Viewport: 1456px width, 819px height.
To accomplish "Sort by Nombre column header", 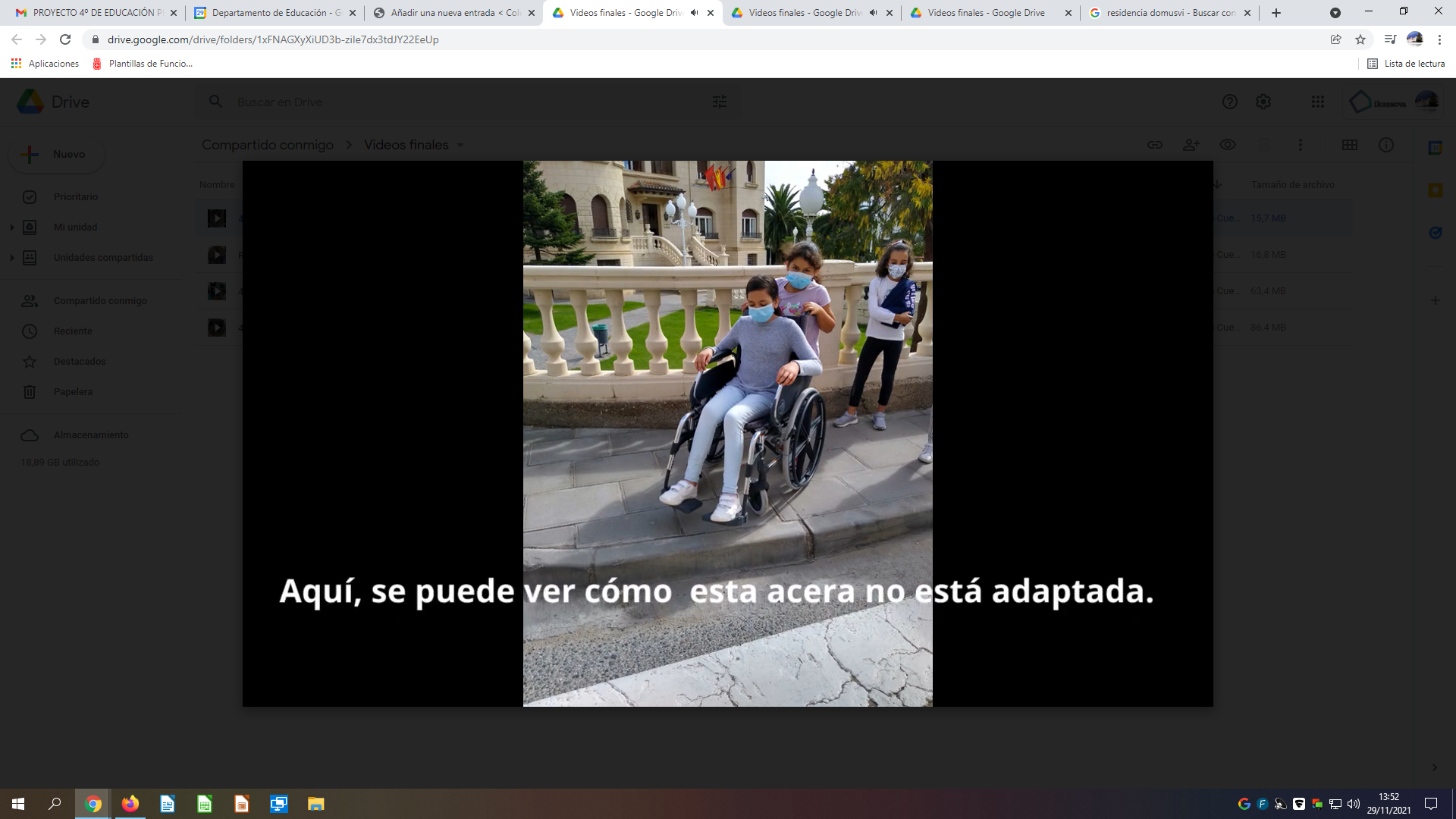I will pyautogui.click(x=217, y=185).
